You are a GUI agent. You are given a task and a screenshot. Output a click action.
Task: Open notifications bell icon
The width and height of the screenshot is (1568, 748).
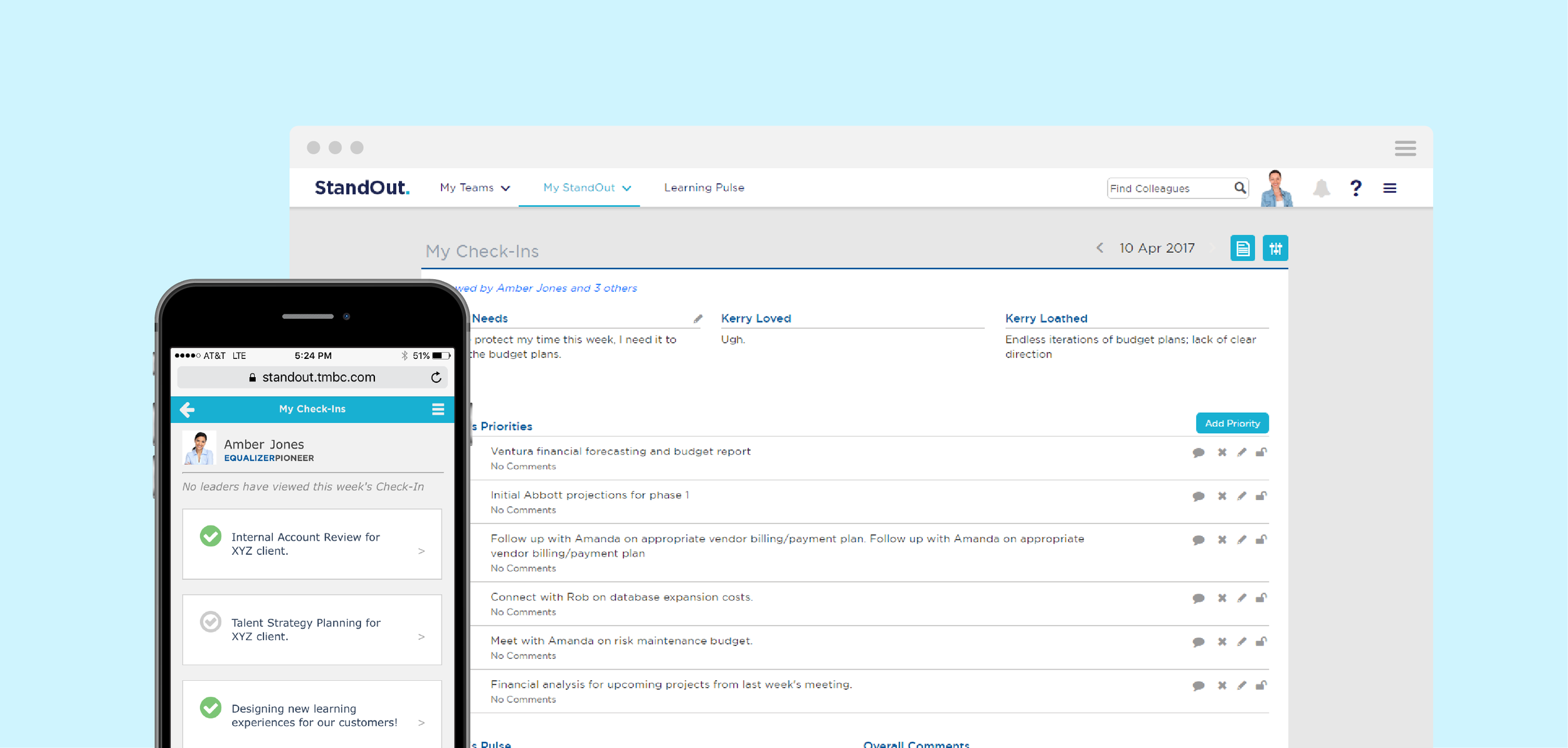point(1322,188)
